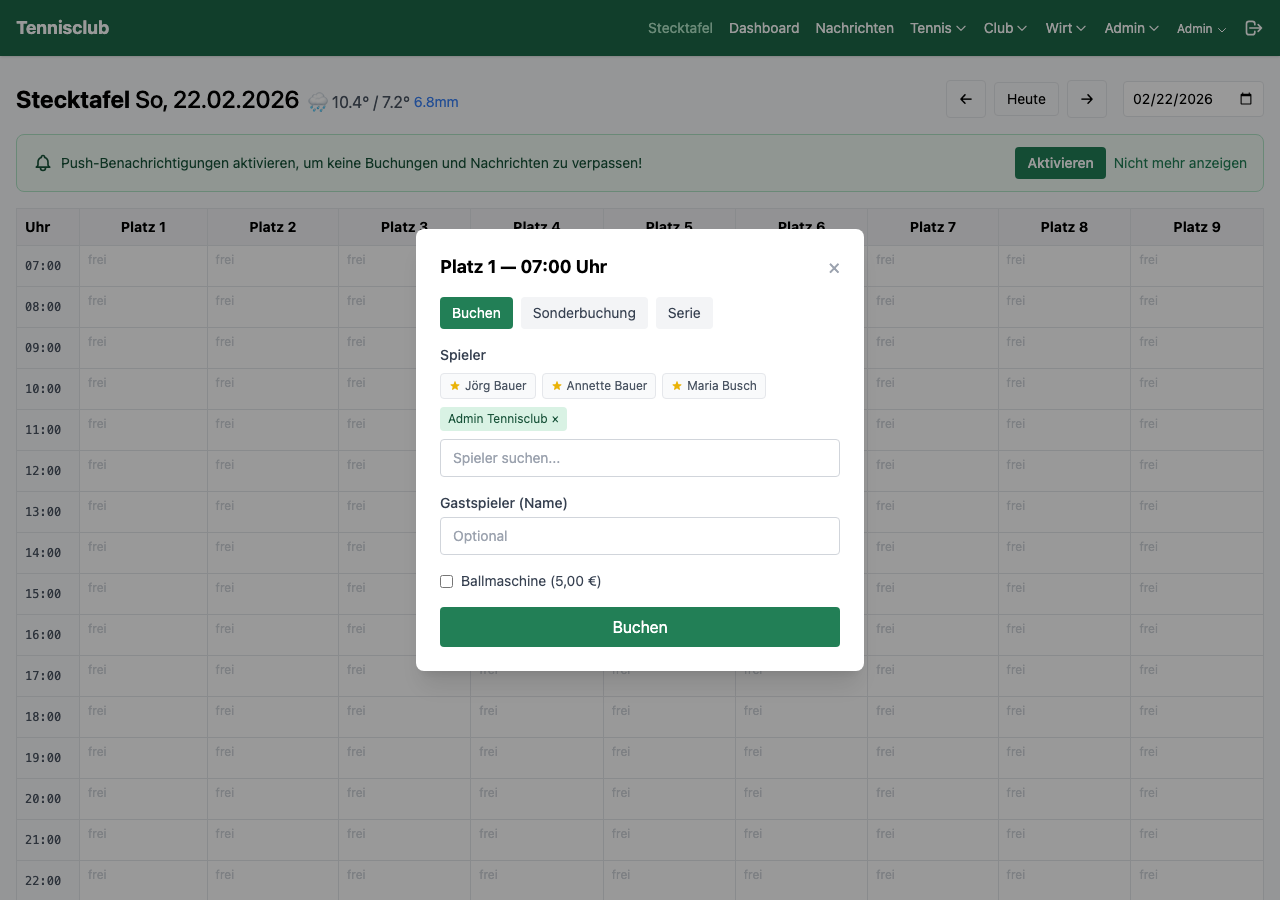This screenshot has width=1280, height=900.
Task: Go to previous day arrow
Action: click(x=966, y=99)
